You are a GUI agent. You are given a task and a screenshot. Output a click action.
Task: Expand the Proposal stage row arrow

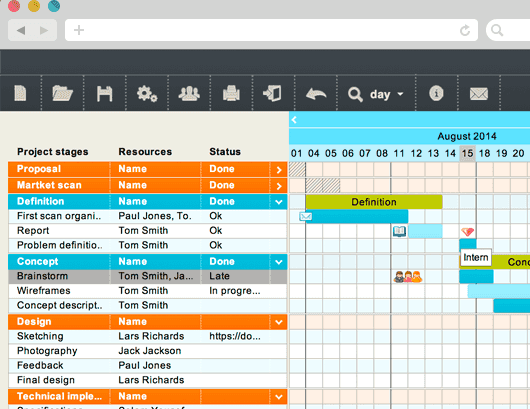[279, 170]
